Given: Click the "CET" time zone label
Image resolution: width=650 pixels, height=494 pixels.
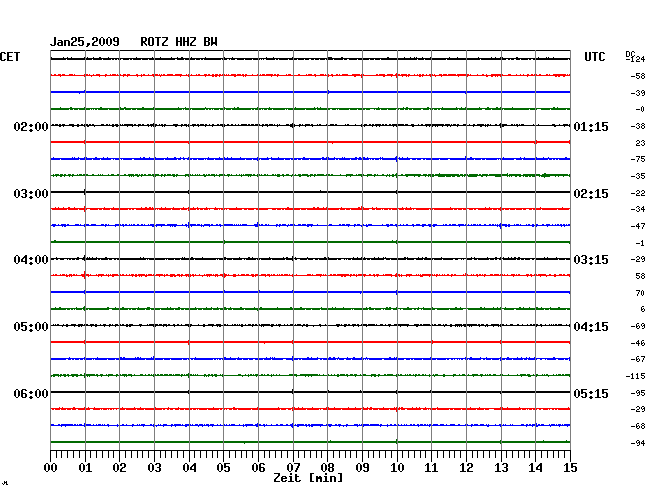Looking at the screenshot, I should 10,57.
